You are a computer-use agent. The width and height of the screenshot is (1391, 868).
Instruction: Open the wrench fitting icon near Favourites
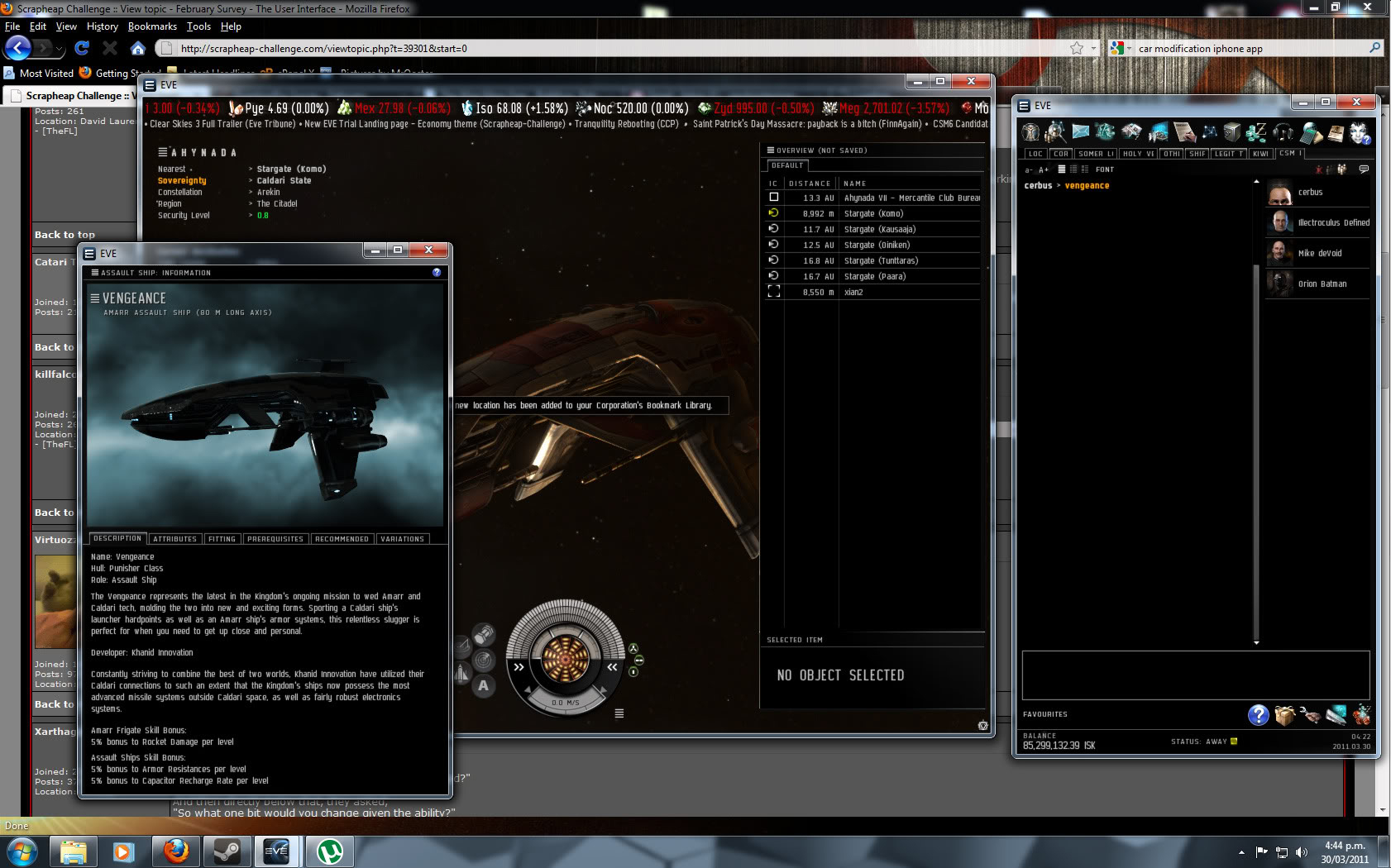pos(1310,715)
